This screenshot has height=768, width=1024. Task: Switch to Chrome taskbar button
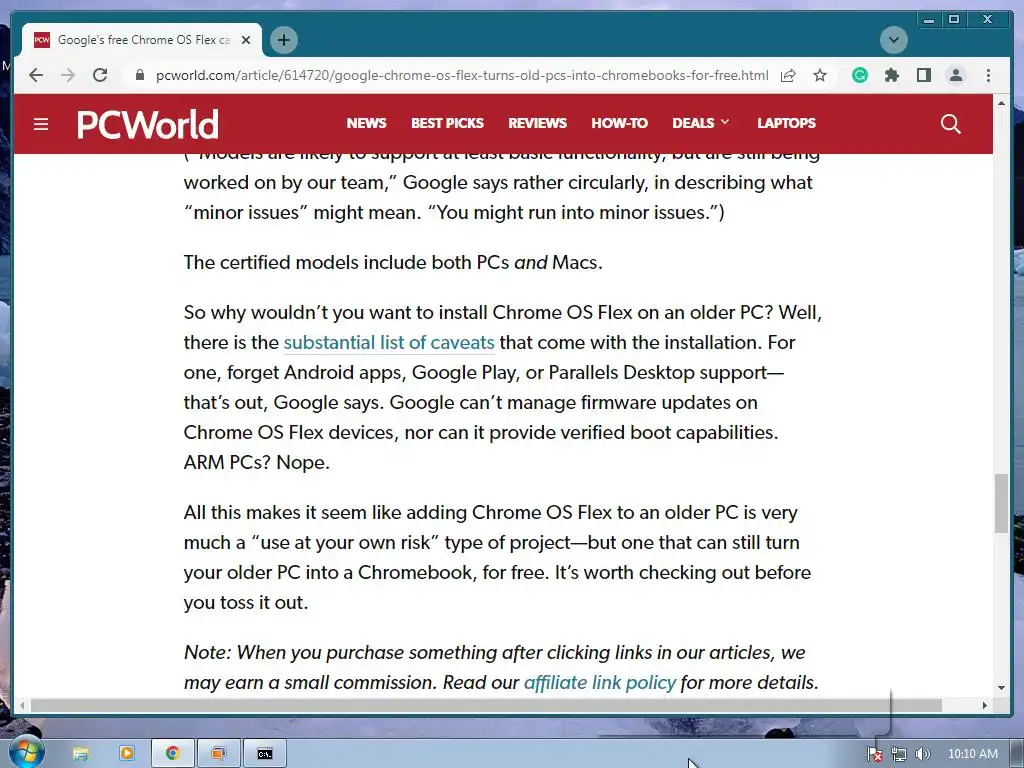172,754
